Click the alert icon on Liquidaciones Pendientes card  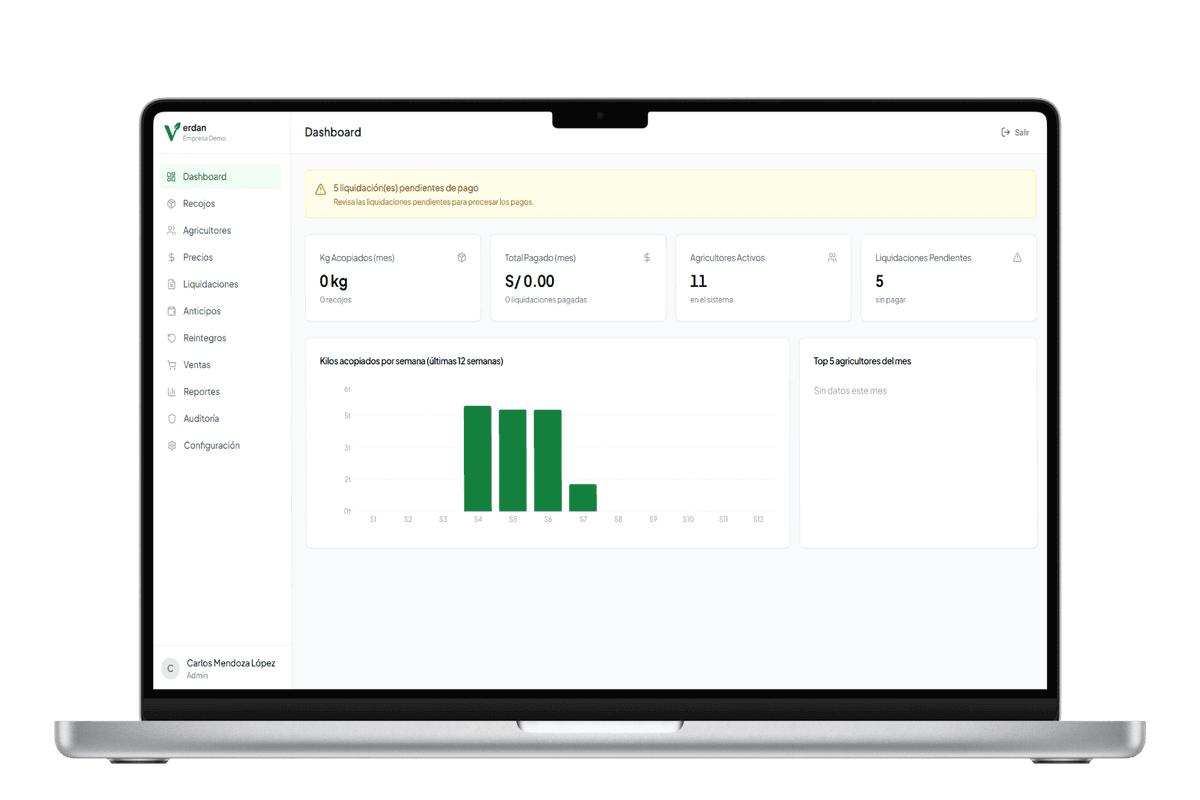(1017, 258)
